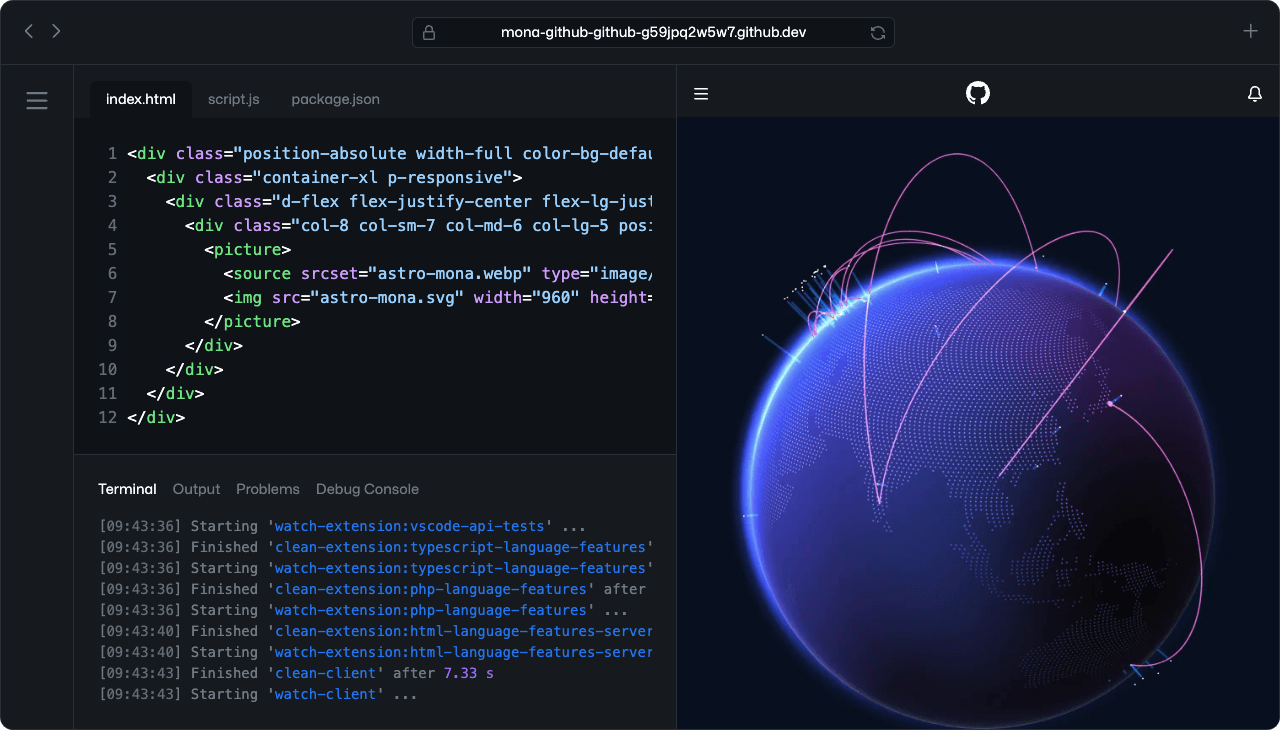This screenshot has width=1280, height=730.
Task: Open notifications bell in preview pane
Action: click(x=1255, y=94)
